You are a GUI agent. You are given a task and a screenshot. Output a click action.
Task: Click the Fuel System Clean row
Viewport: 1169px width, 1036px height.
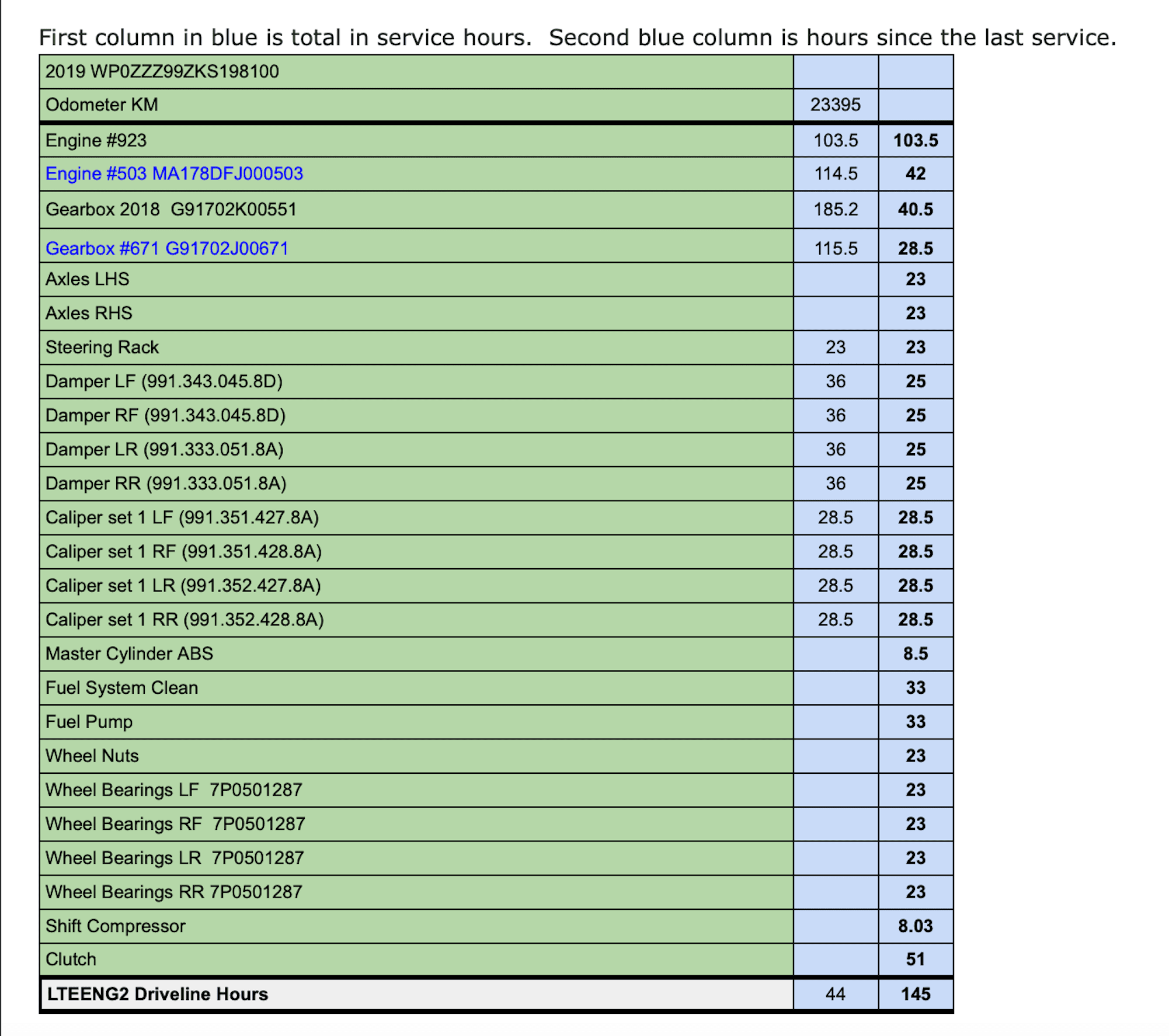pyautogui.click(x=121, y=687)
